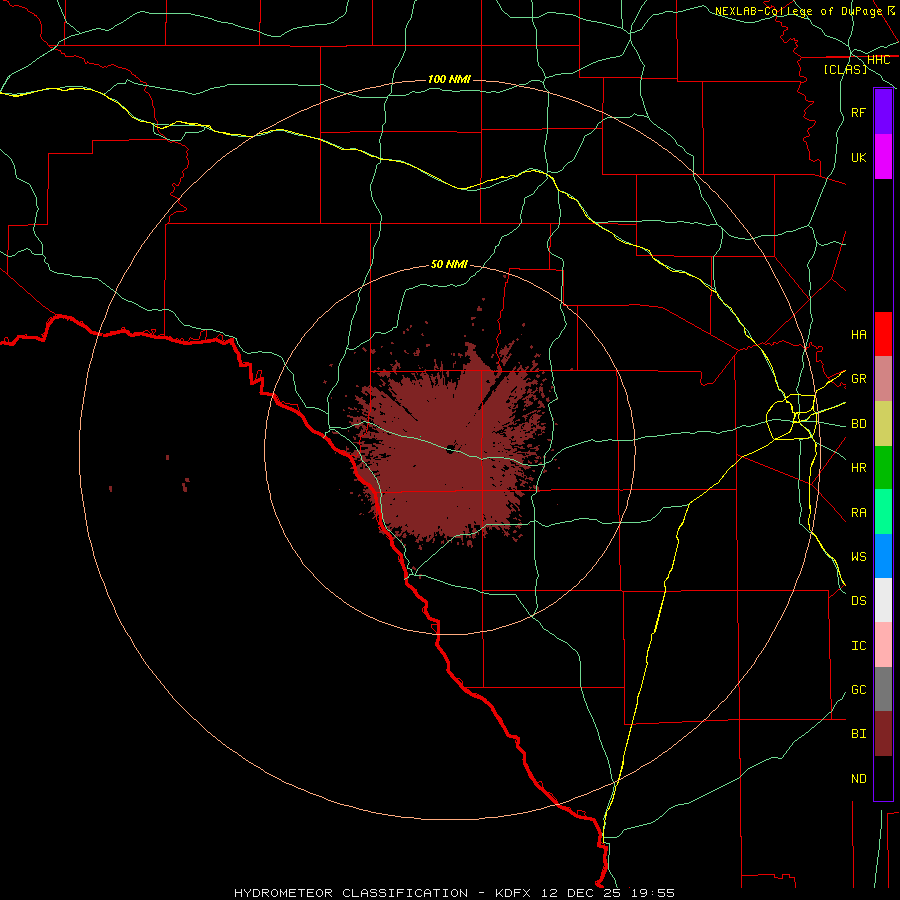
Task: Click the BI legend label
Action: pyautogui.click(x=859, y=734)
